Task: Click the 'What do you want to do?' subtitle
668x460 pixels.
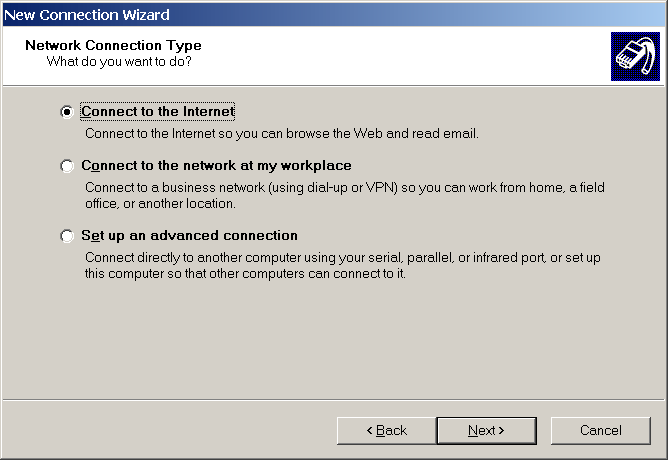Action: pos(119,62)
